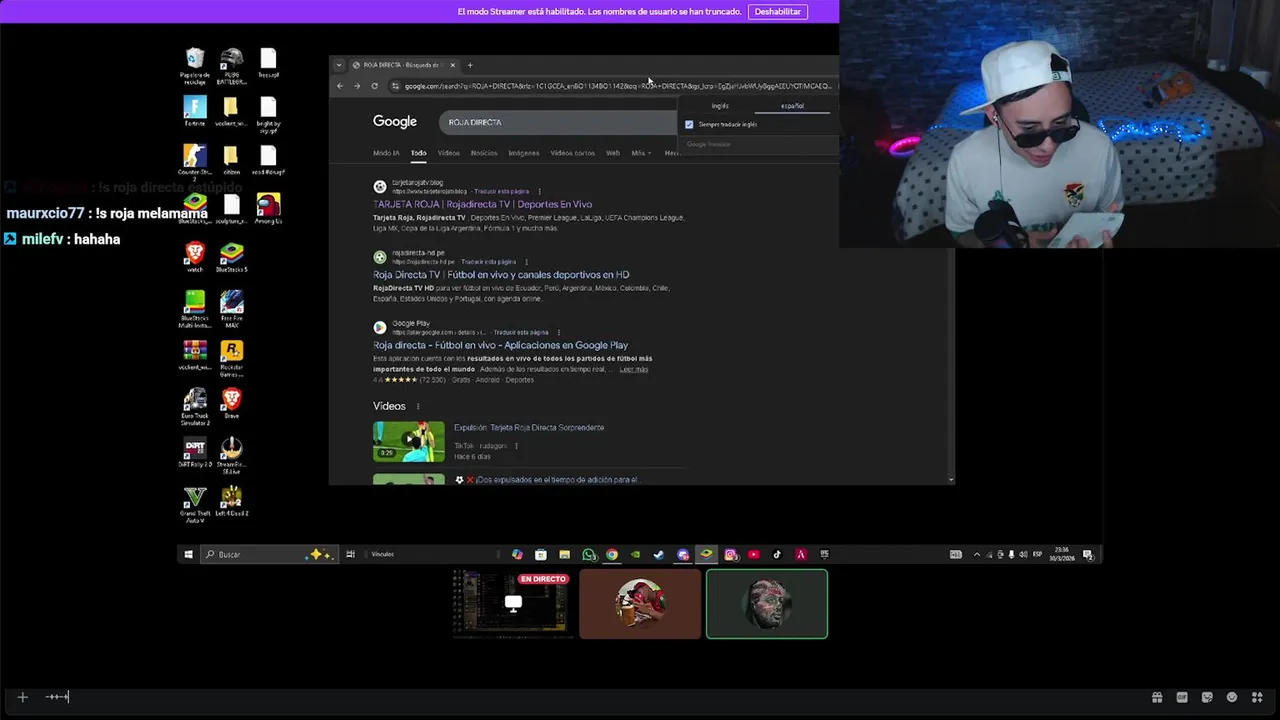This screenshot has width=1280, height=720.
Task: Open the Papelera de reciclaje desktop icon
Action: point(195,64)
